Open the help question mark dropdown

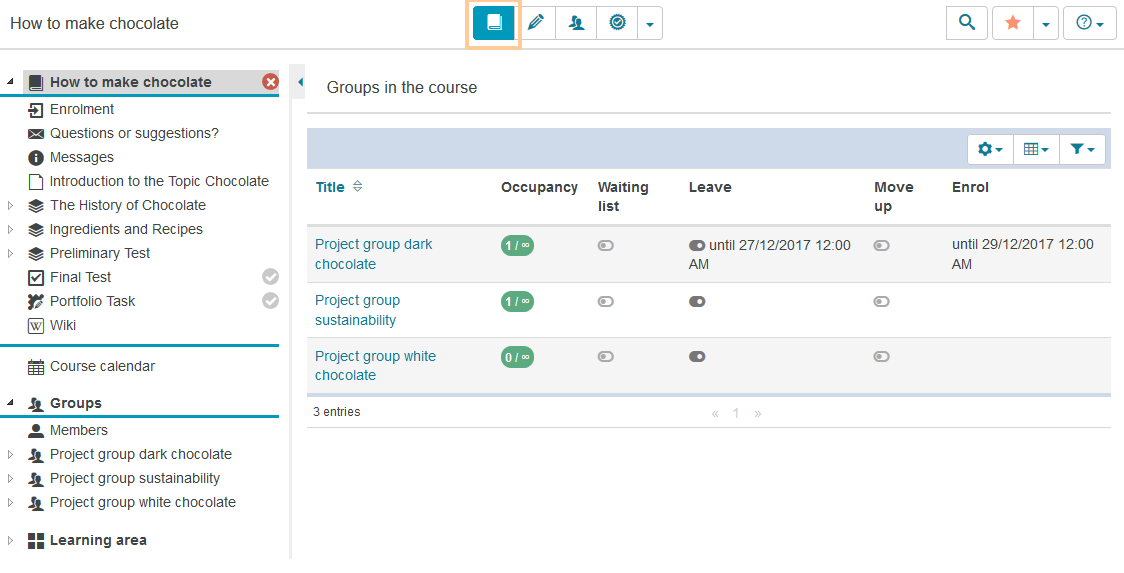1089,23
